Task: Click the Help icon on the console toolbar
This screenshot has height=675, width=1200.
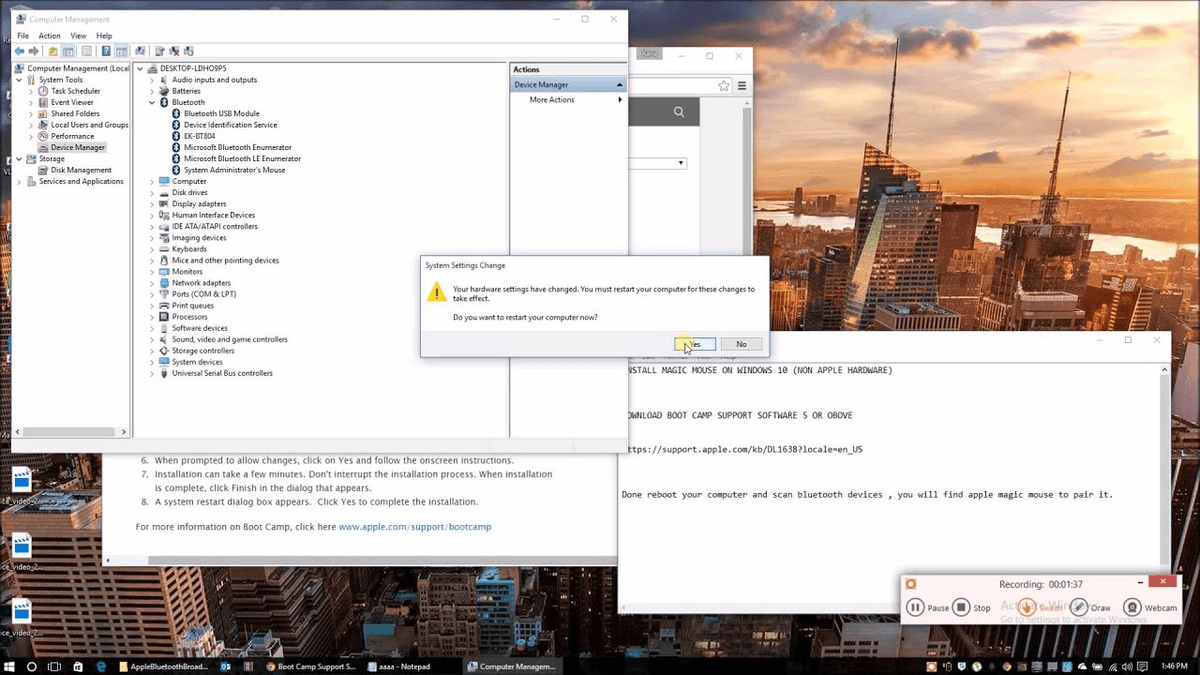Action: 108,50
